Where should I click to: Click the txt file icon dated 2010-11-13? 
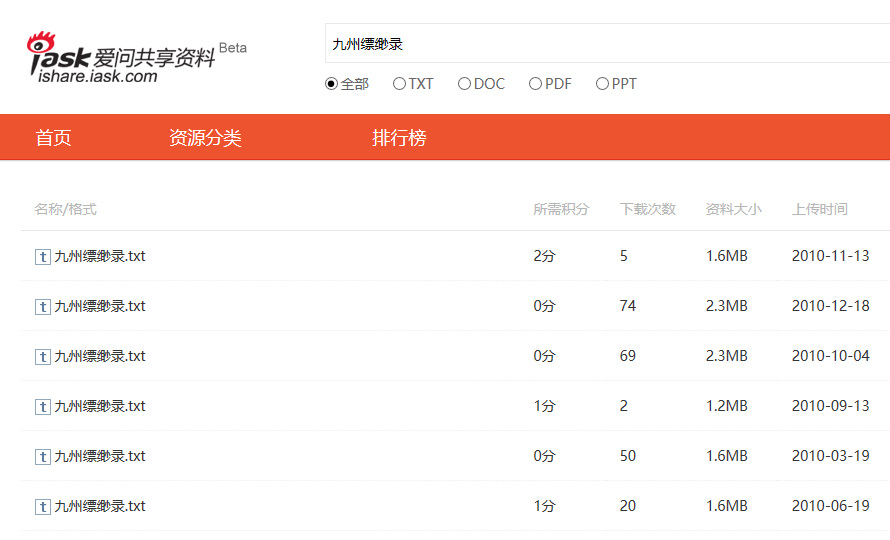coord(43,257)
